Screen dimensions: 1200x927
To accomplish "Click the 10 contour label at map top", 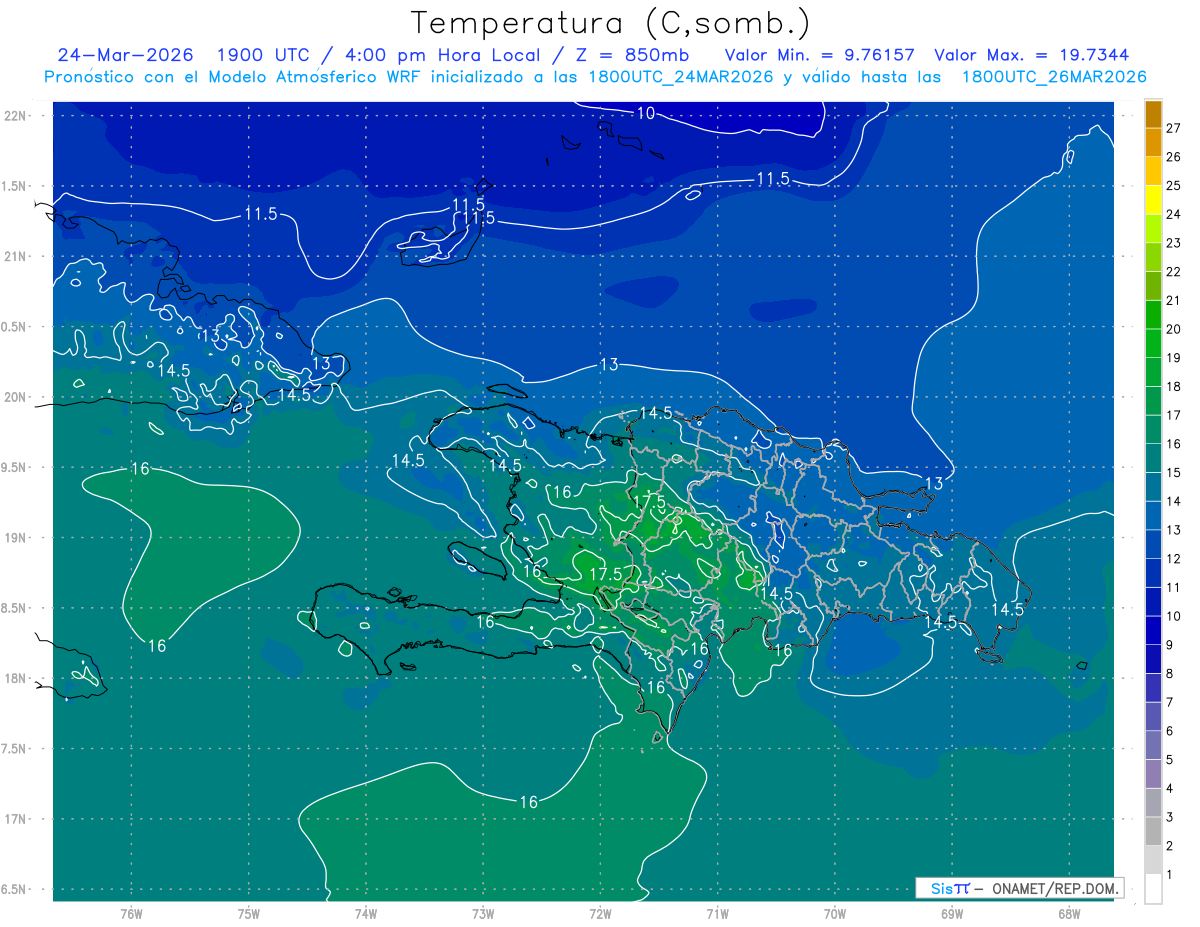I will point(646,113).
